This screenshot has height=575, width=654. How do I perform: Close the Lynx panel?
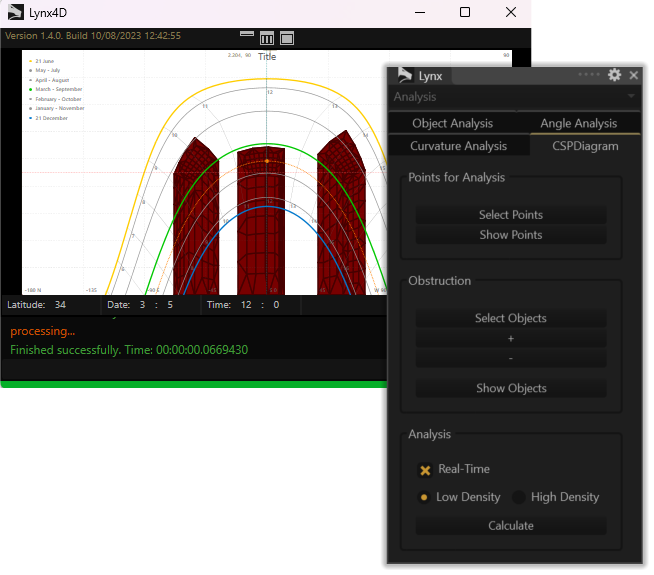[634, 75]
